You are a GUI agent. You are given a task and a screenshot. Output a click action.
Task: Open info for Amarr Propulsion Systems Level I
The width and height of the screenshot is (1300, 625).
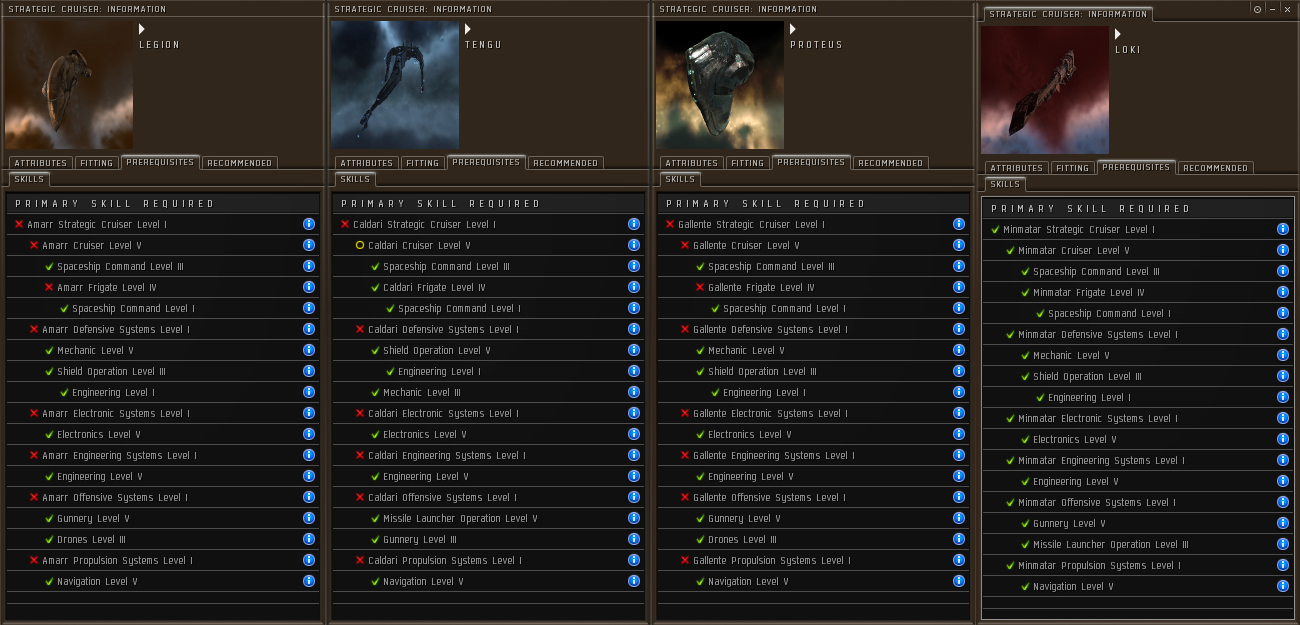click(x=308, y=560)
